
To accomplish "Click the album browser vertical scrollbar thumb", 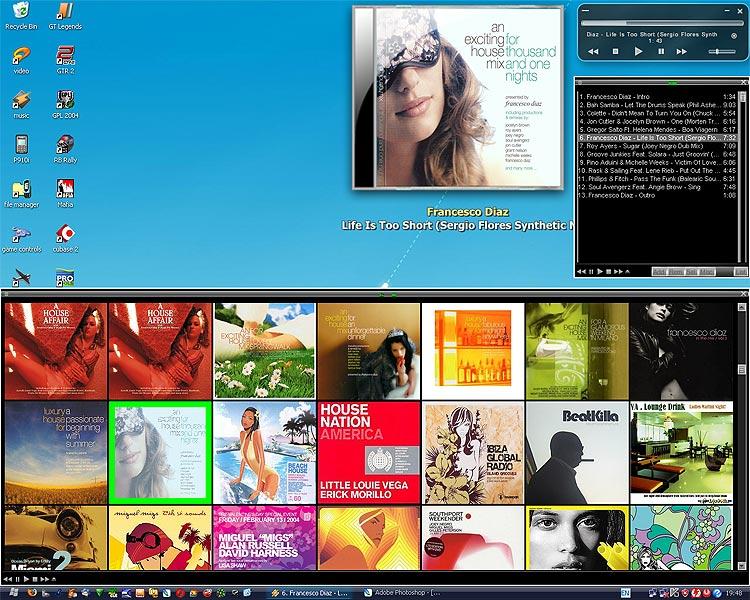I will coord(741,369).
